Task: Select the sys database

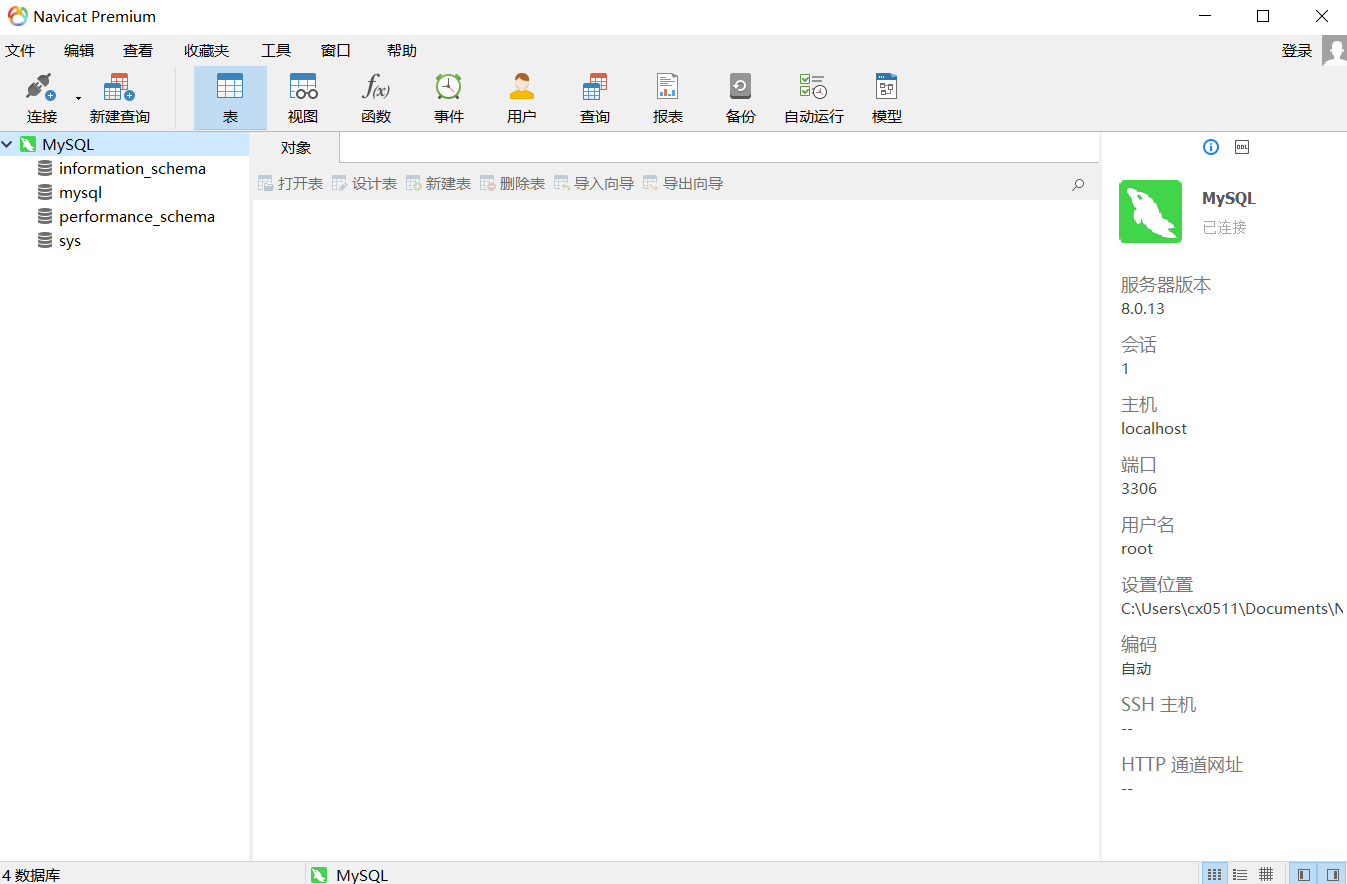Action: tap(70, 241)
